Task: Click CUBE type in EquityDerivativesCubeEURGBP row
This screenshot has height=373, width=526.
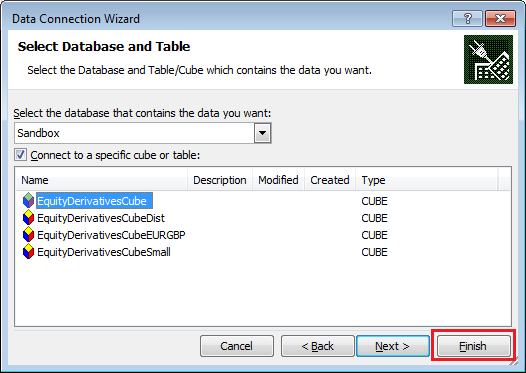Action: coord(374,235)
